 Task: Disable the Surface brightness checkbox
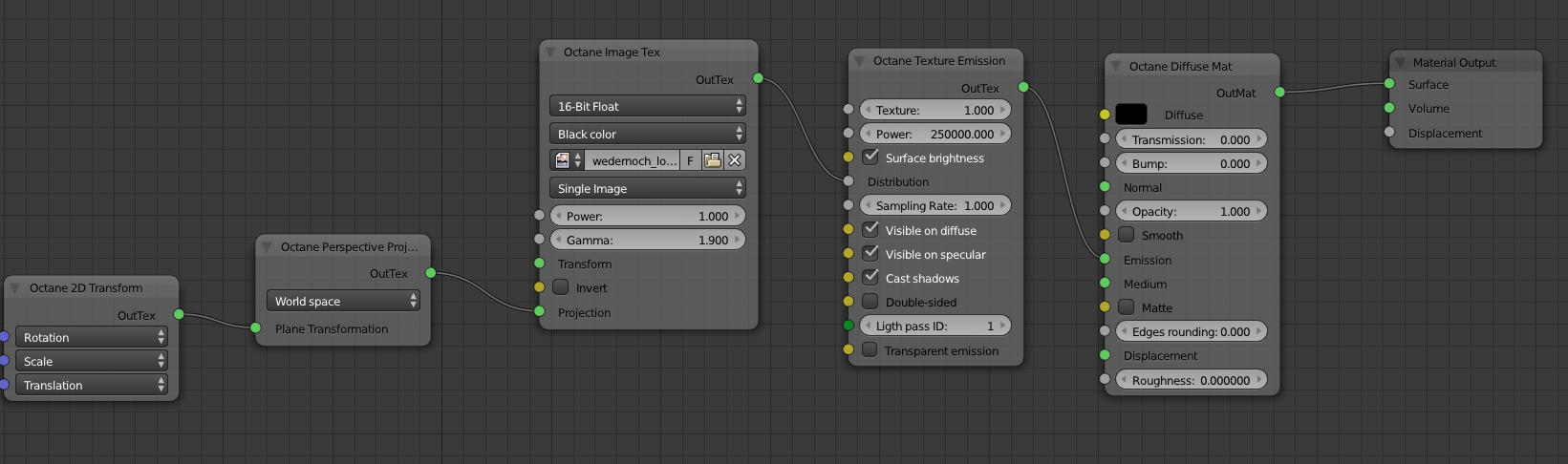click(x=870, y=158)
